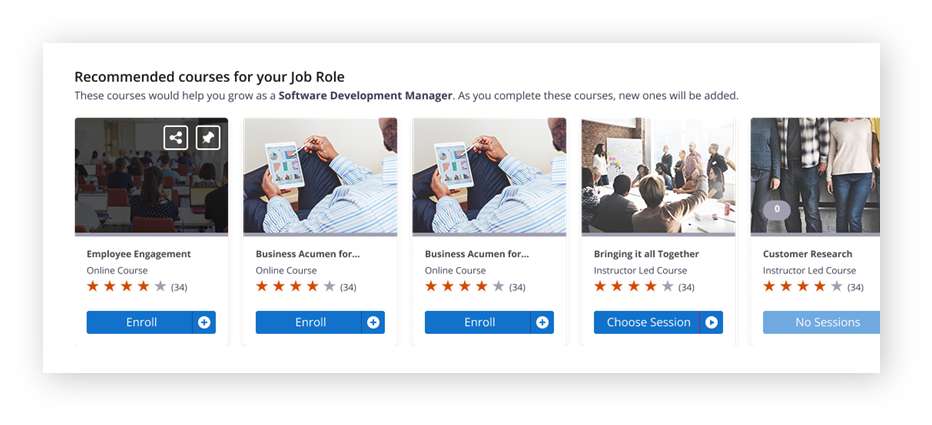Click the fifth star under Bringing it all Together
Screen dimensions: 932x425
667,287
